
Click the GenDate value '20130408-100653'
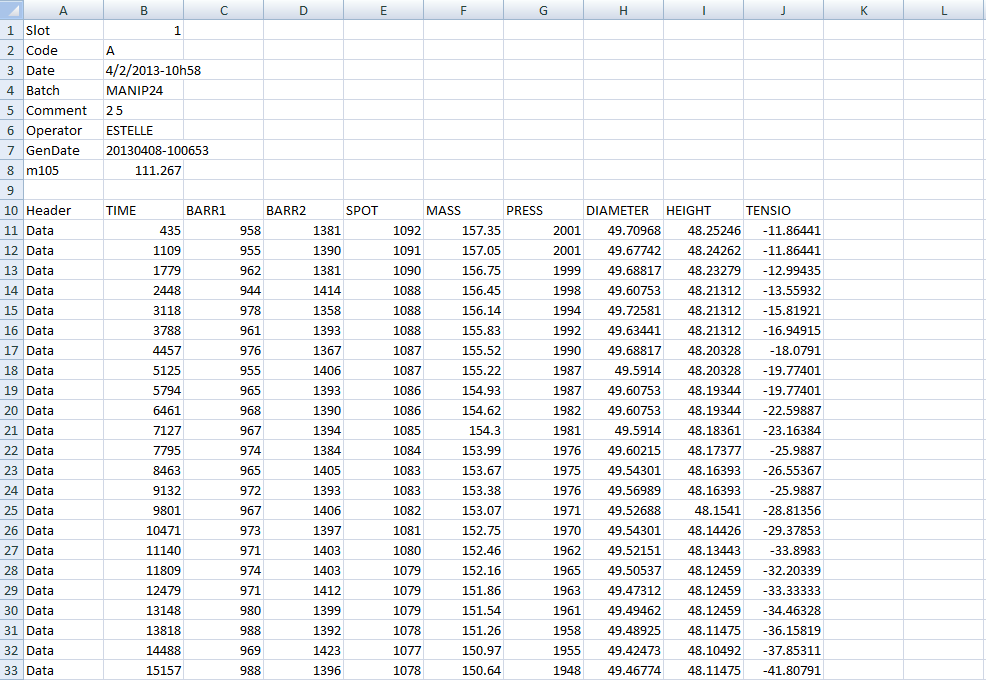tap(157, 150)
